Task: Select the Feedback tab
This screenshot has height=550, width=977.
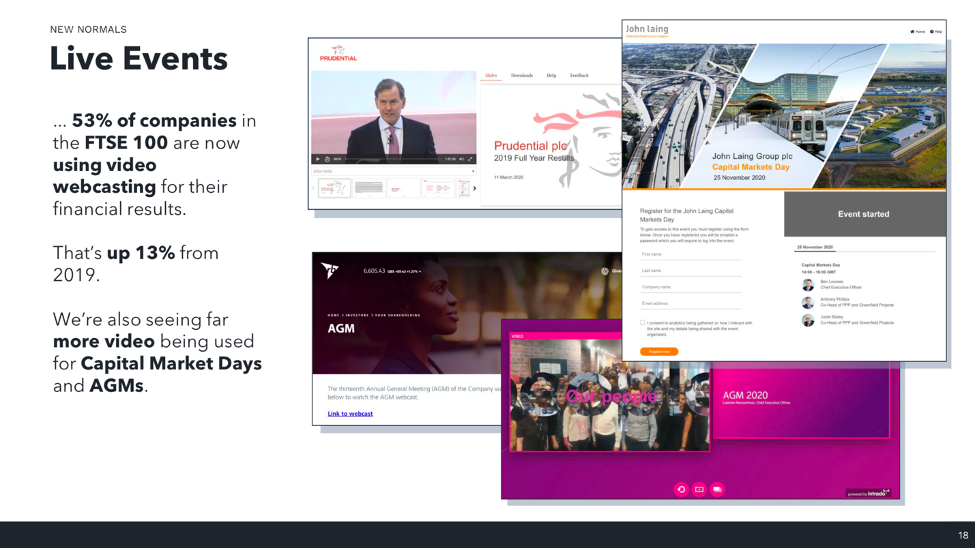Action: (x=579, y=76)
